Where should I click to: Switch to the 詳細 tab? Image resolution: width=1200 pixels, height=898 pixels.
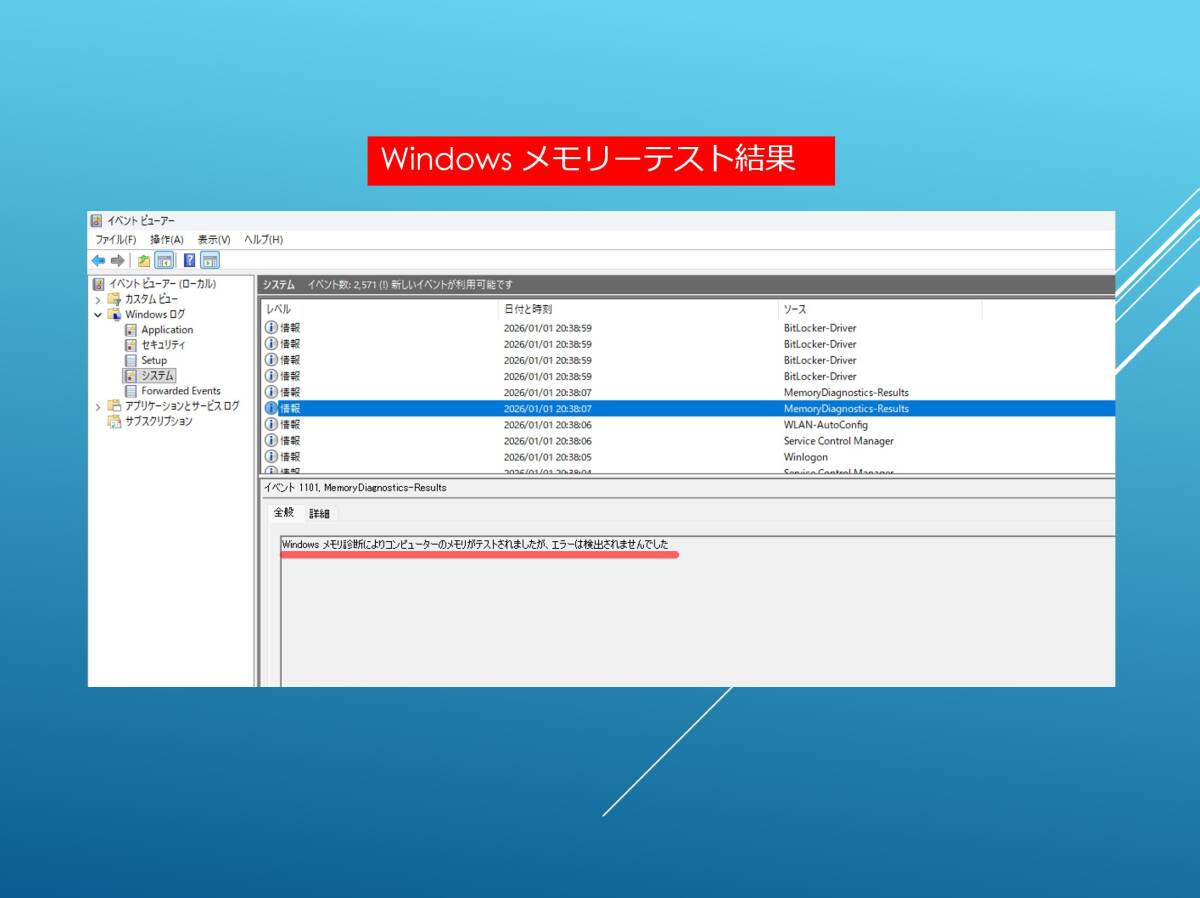point(319,512)
